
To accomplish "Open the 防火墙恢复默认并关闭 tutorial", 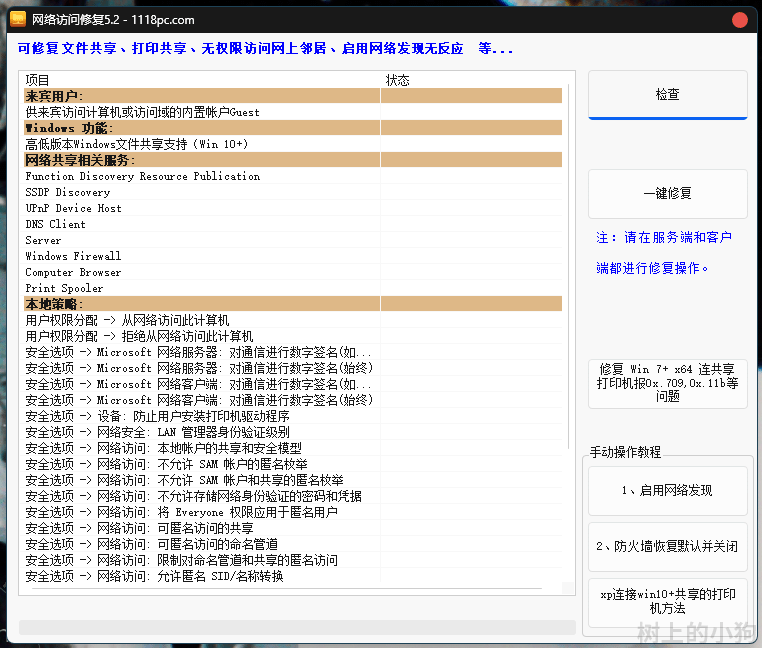I will point(667,547).
